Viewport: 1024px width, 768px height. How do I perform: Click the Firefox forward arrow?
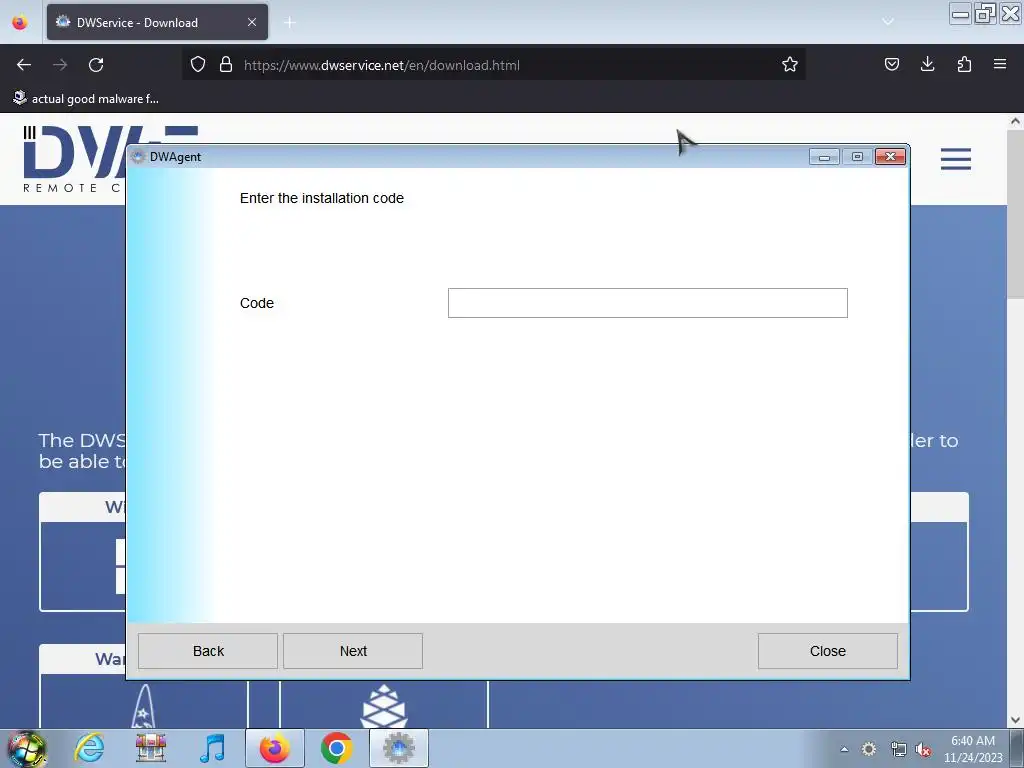pos(60,65)
